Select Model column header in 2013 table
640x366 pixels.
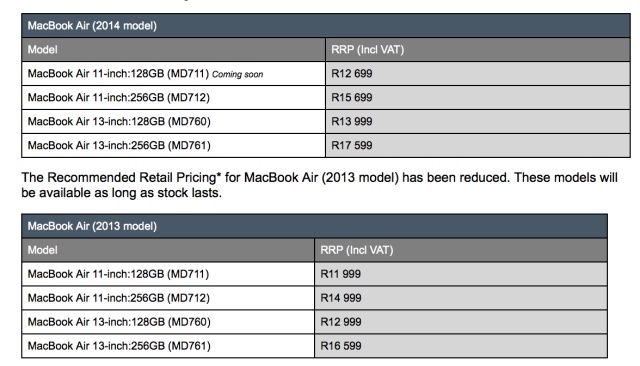pyautogui.click(x=168, y=250)
